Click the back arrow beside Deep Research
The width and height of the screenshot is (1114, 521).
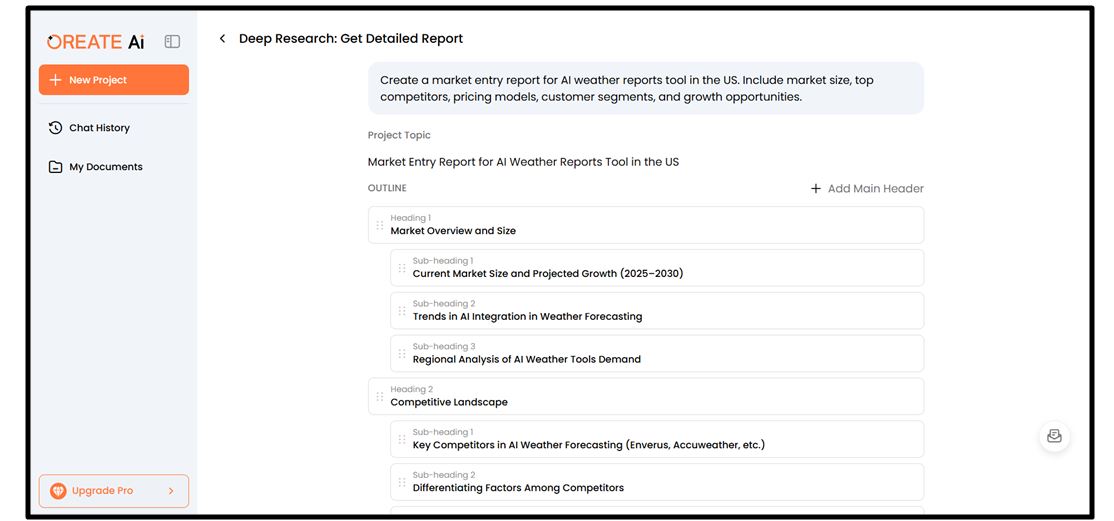click(x=222, y=39)
